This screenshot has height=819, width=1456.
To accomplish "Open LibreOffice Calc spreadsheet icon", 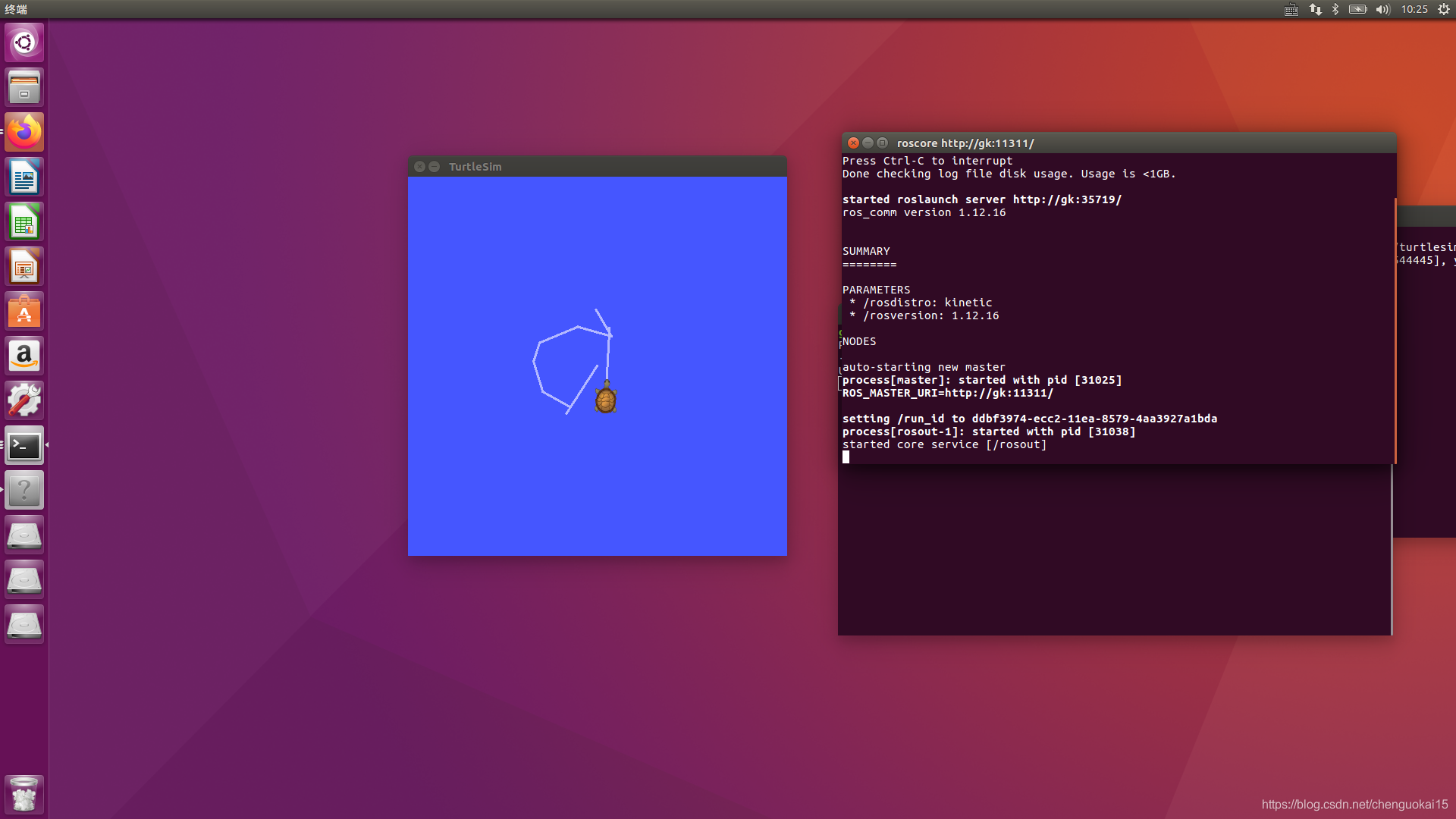I will pos(24,221).
